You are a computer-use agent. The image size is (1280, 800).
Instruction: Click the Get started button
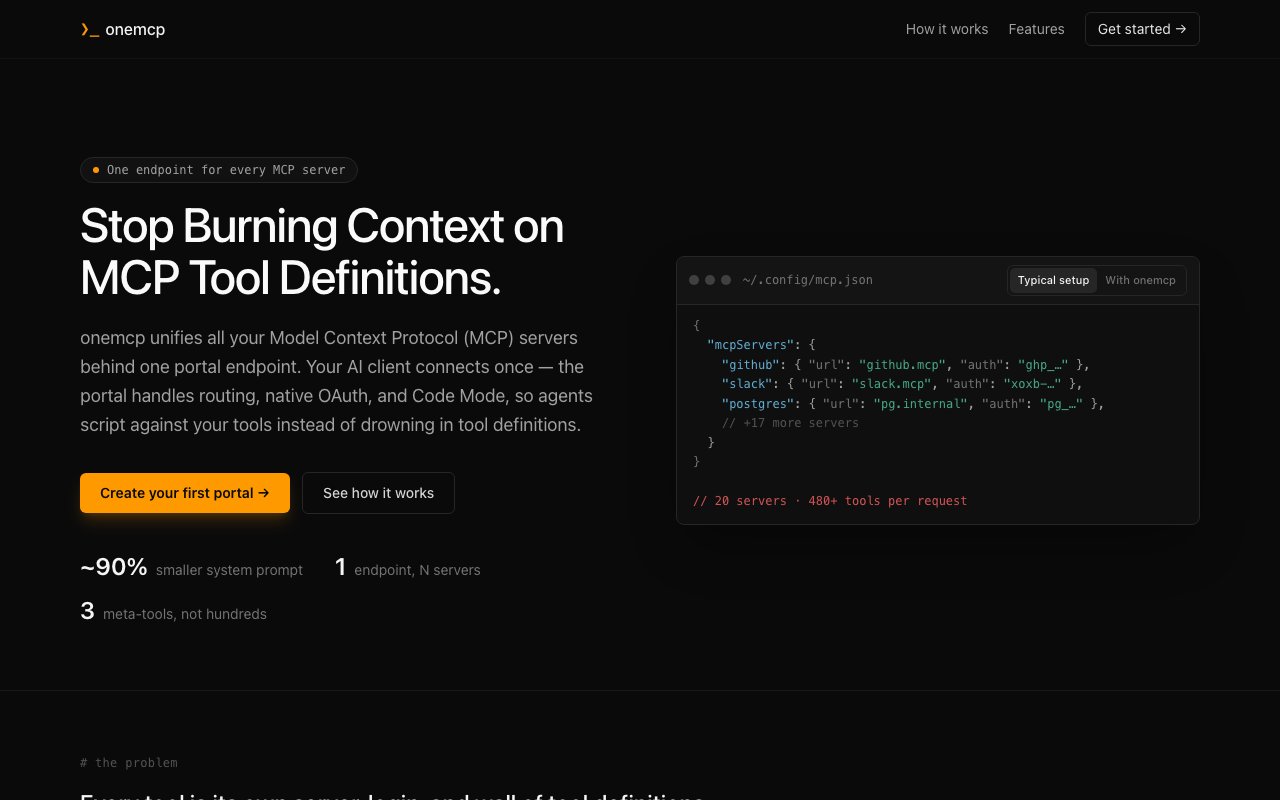pos(1142,29)
